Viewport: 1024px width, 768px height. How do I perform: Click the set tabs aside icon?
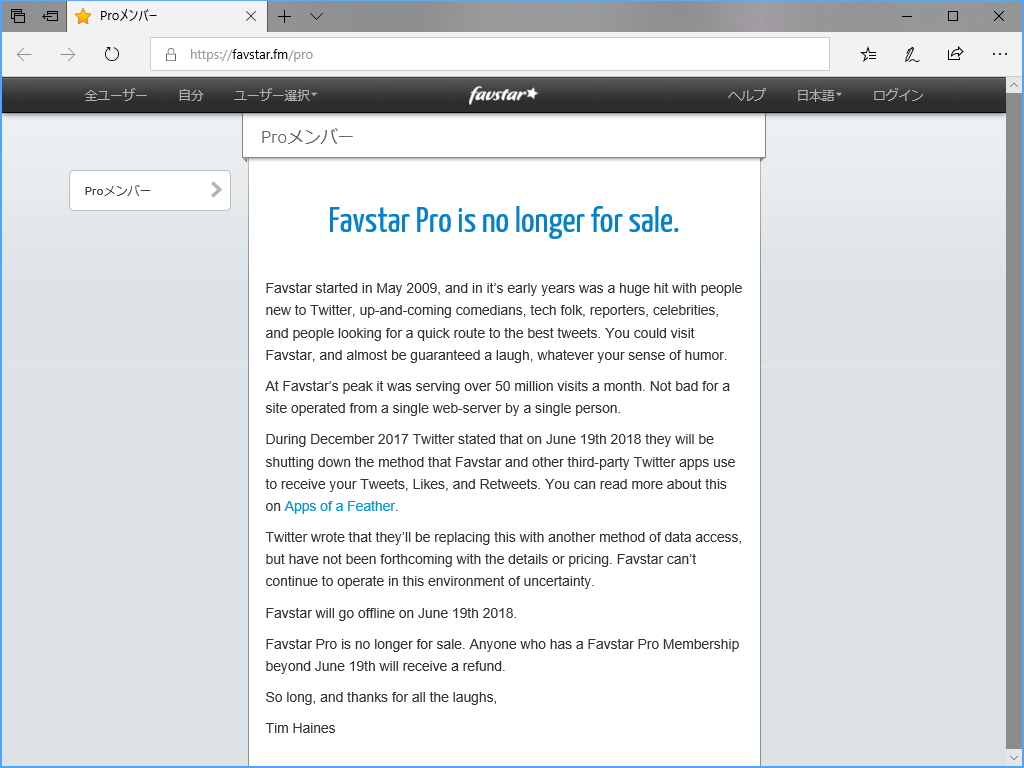[x=17, y=16]
